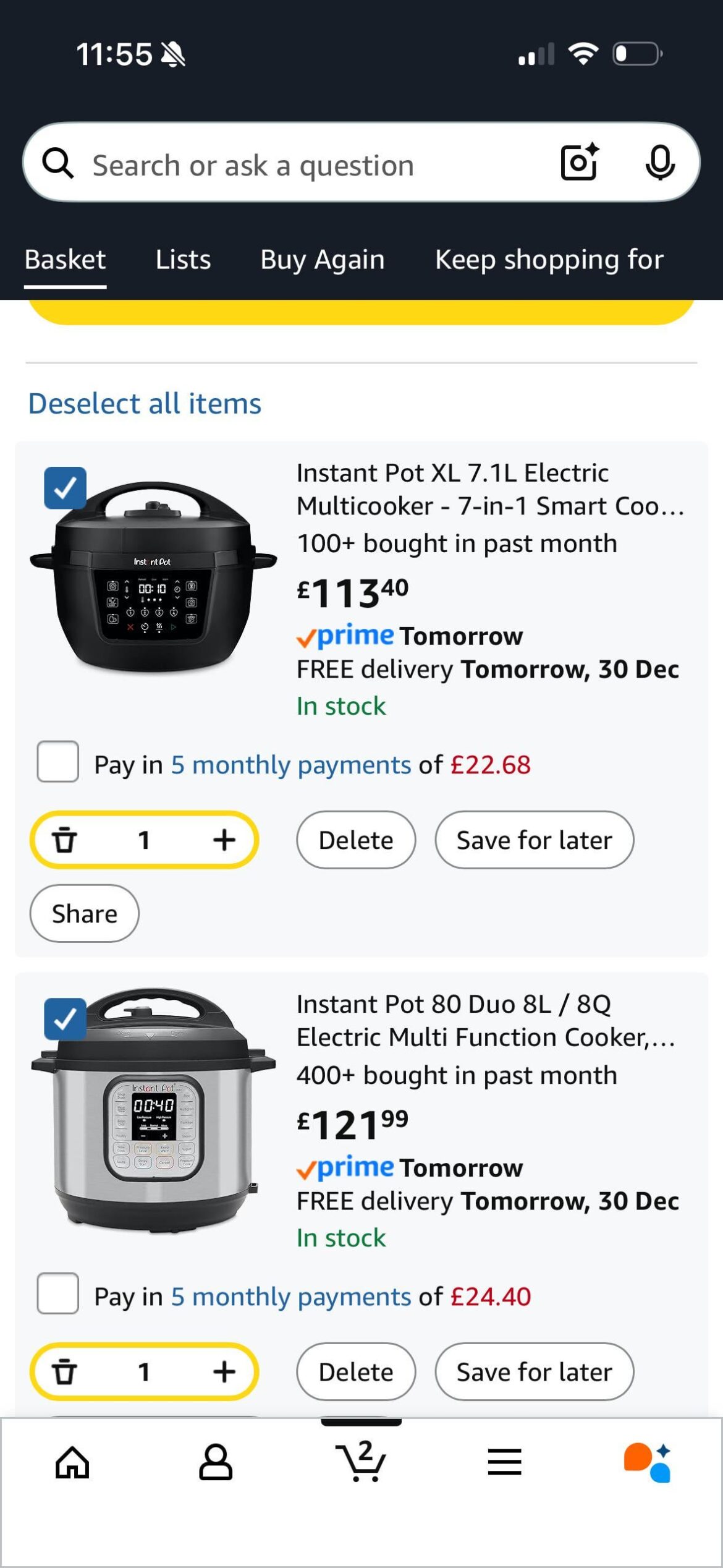723x1568 pixels.
Task: Tap the trash icon for Instant Pot XL
Action: [x=66, y=840]
